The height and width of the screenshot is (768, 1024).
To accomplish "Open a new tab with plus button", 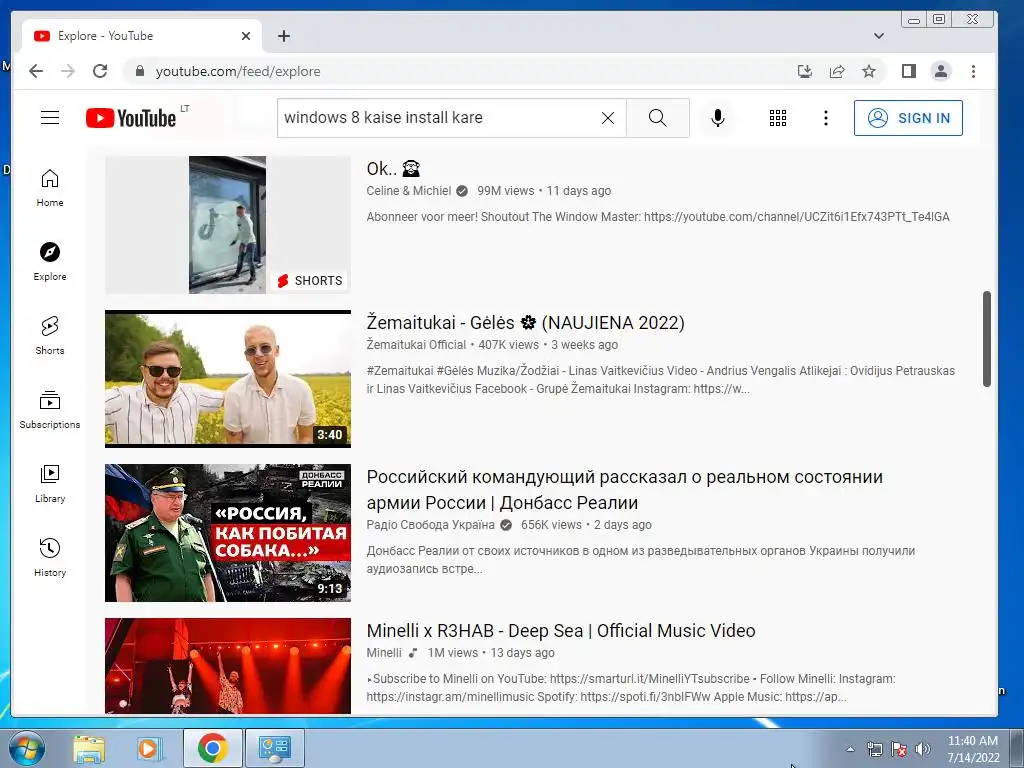I will 283,36.
